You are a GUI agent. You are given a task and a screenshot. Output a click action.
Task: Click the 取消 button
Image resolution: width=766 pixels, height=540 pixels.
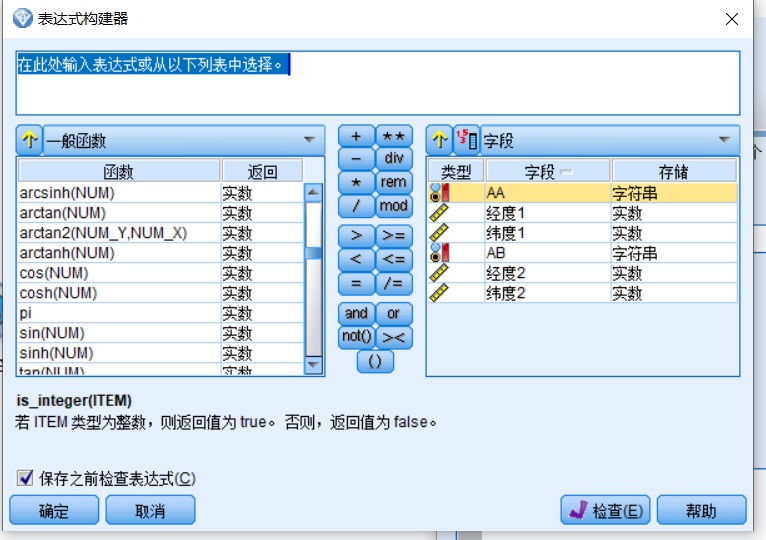click(x=150, y=510)
